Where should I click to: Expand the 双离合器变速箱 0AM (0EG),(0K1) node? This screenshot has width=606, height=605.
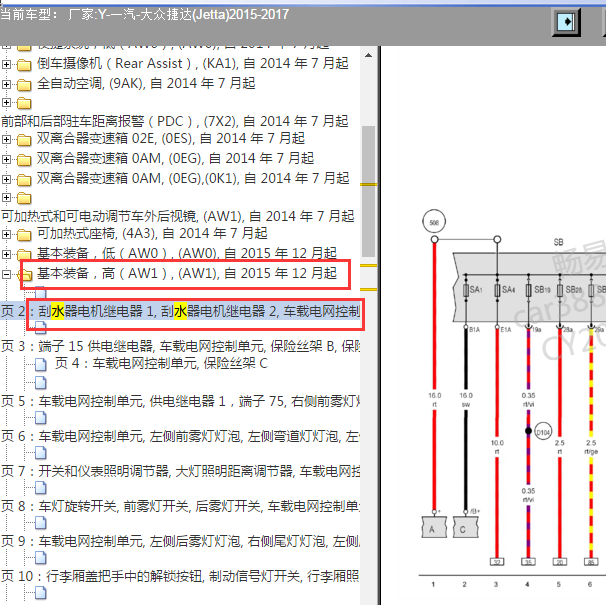(6, 179)
